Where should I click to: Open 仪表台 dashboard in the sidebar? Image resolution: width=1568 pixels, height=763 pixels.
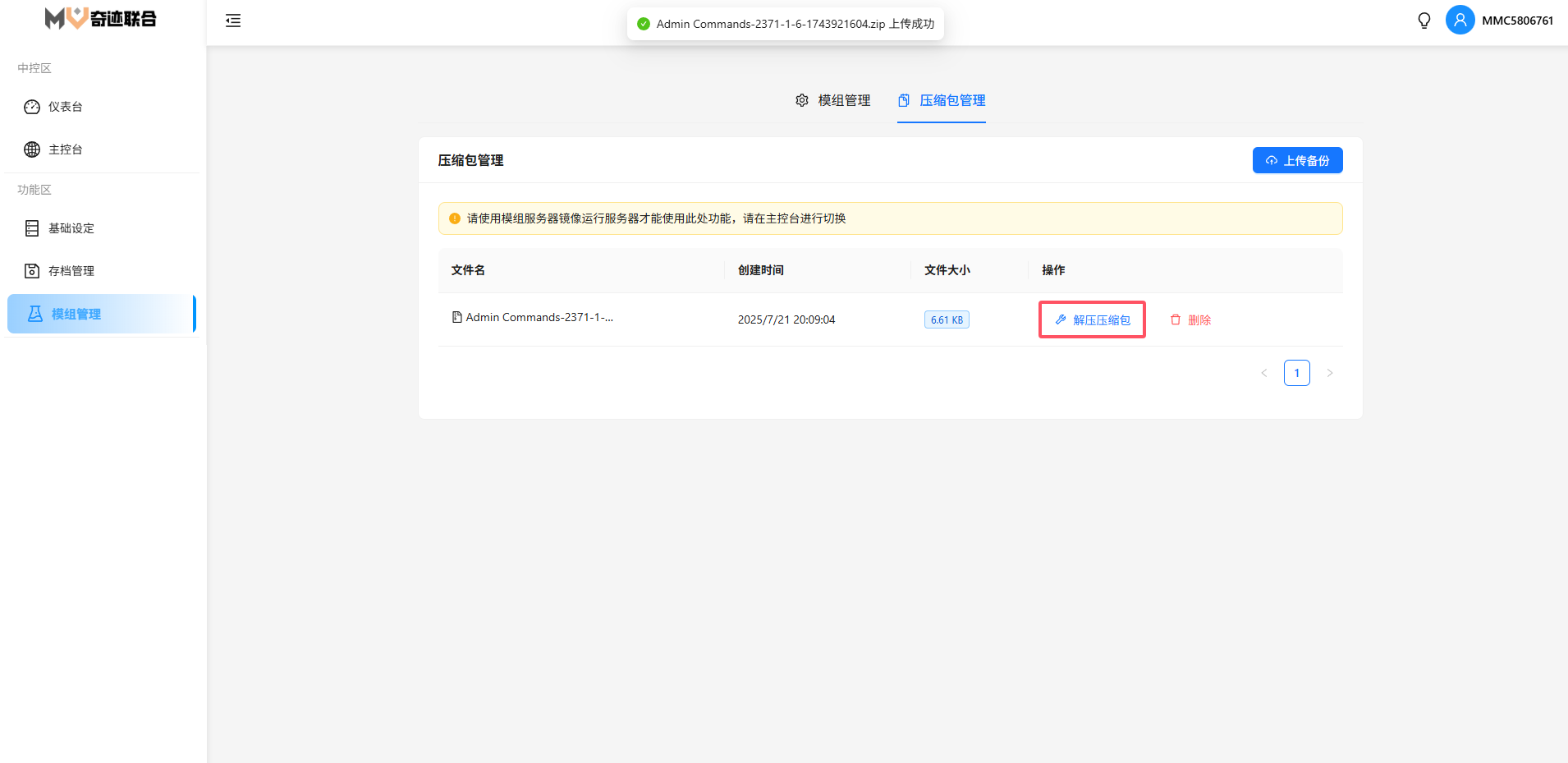point(65,107)
